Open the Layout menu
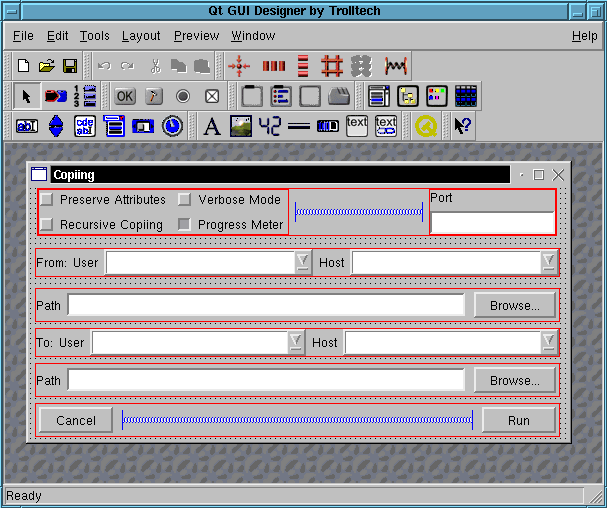Viewport: 607px width, 508px height. point(141,36)
